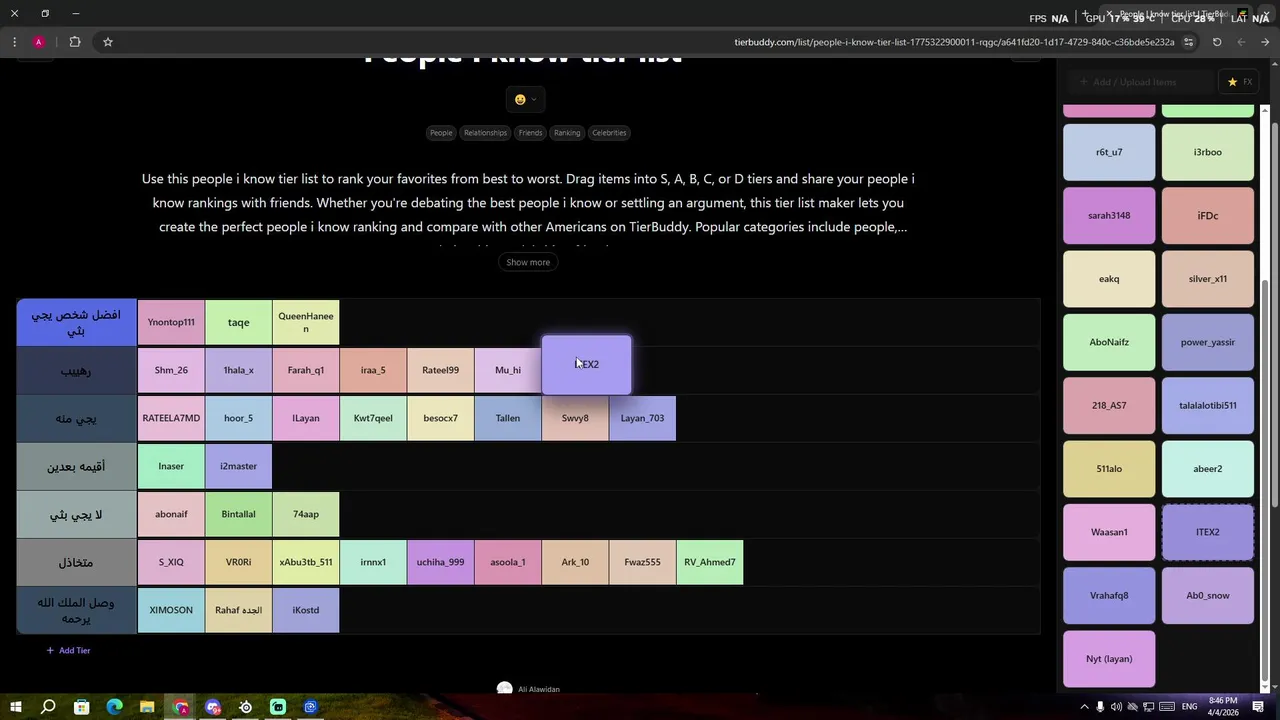Select the iKostd item
Viewport: 1280px width, 720px height.
306,610
